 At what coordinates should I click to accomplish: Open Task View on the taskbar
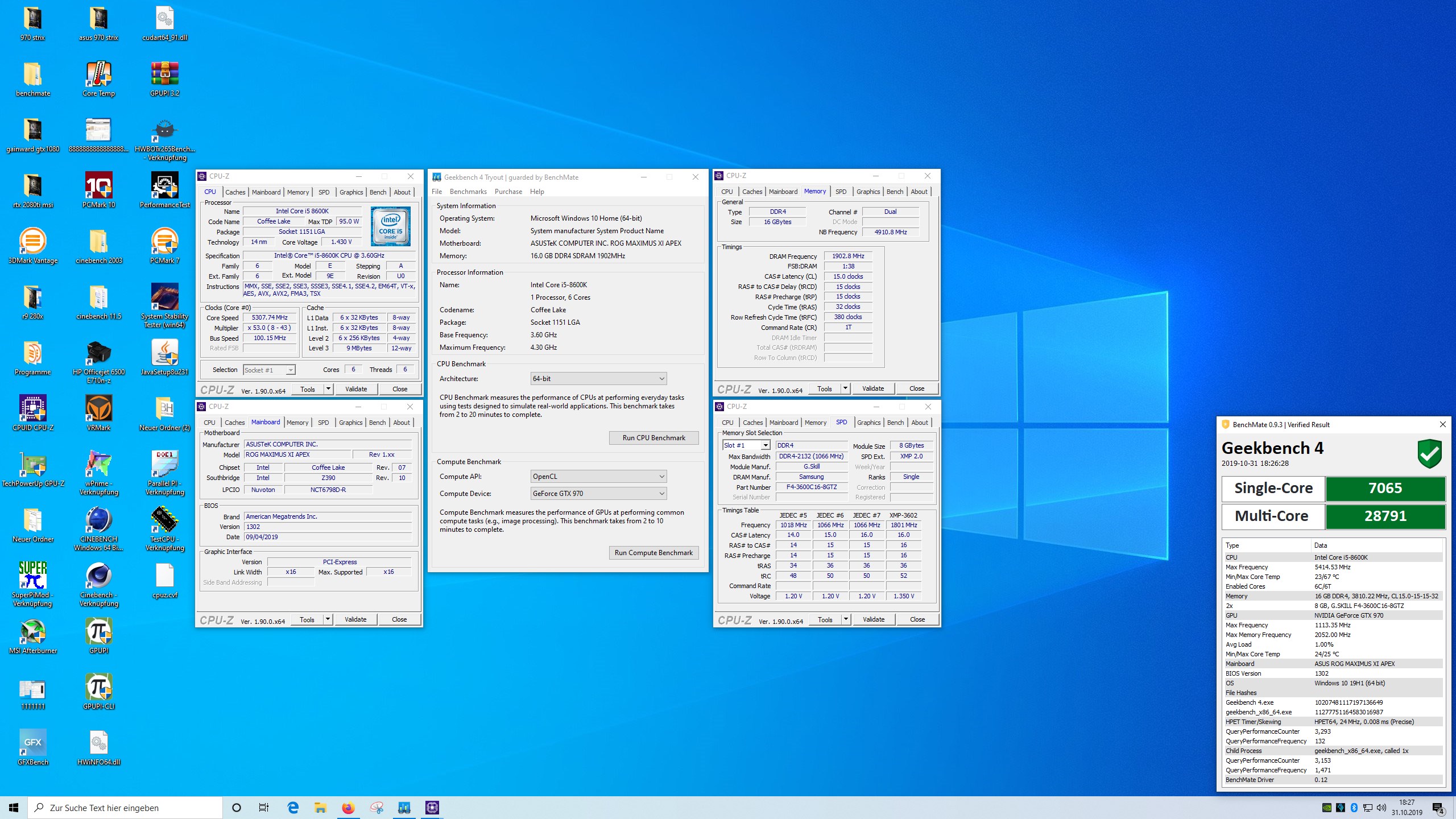click(264, 808)
